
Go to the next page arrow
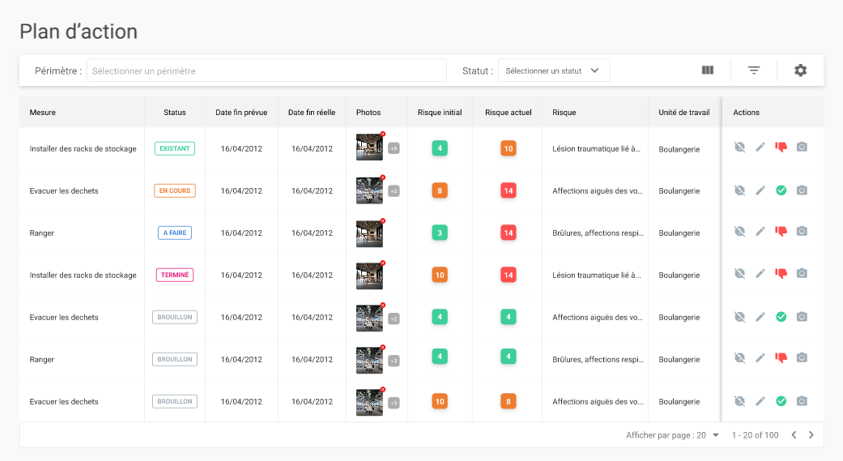811,435
